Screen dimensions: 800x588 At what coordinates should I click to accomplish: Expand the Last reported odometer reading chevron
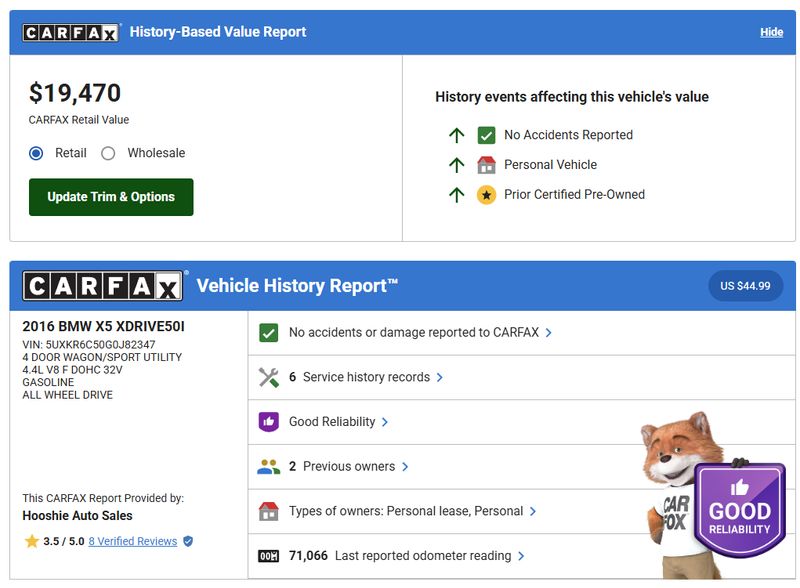[521, 556]
